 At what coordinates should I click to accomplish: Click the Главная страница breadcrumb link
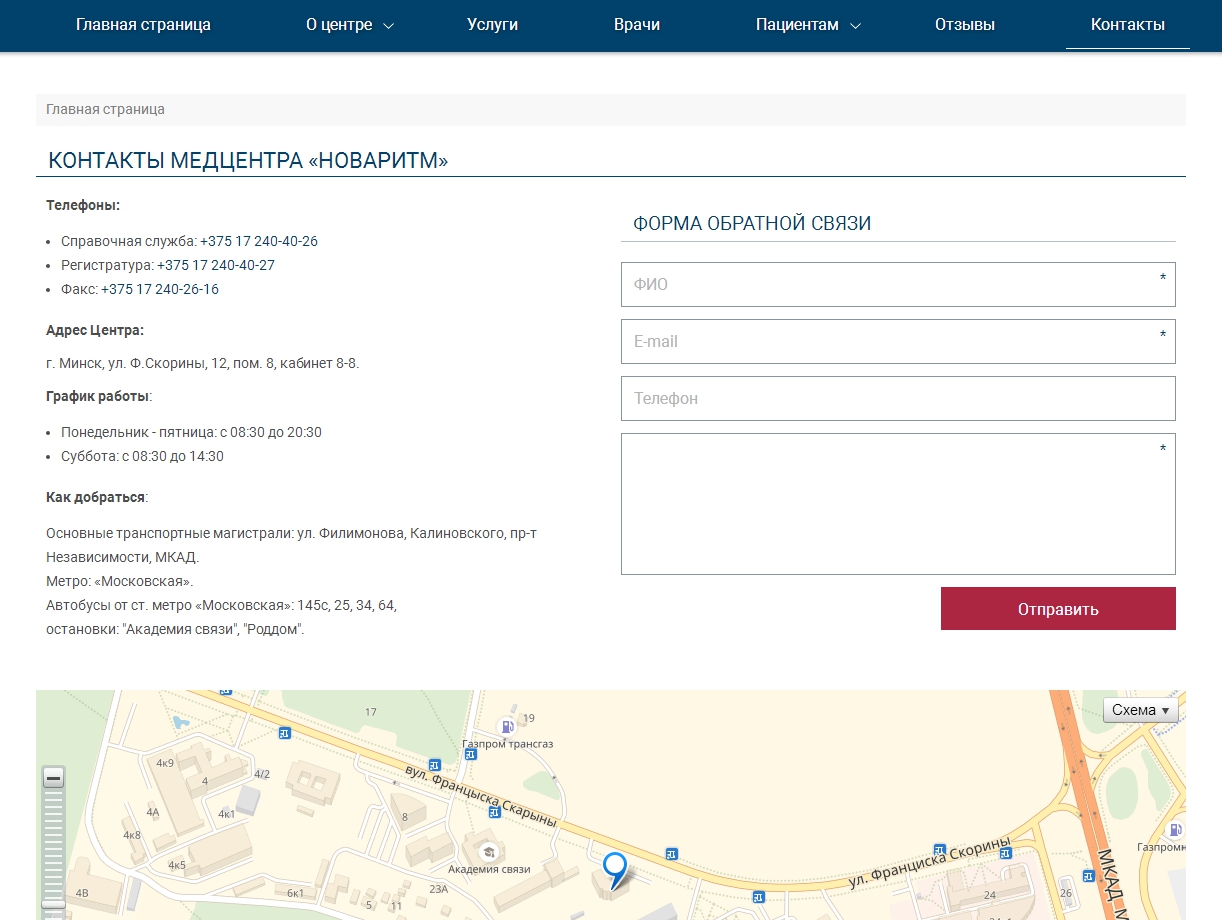[105, 109]
